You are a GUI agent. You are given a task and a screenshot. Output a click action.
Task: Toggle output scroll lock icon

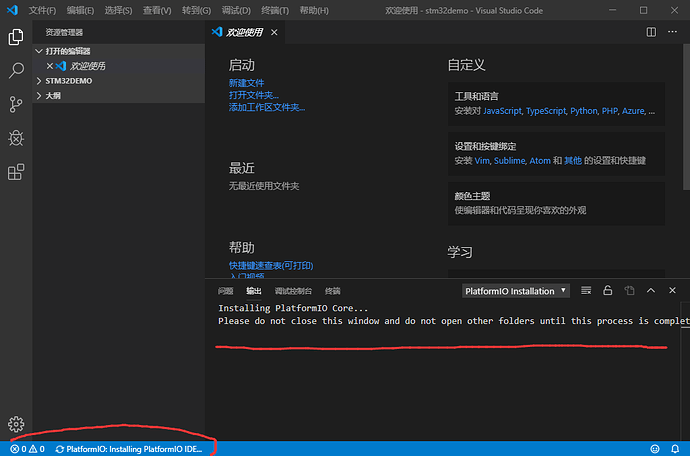point(608,291)
